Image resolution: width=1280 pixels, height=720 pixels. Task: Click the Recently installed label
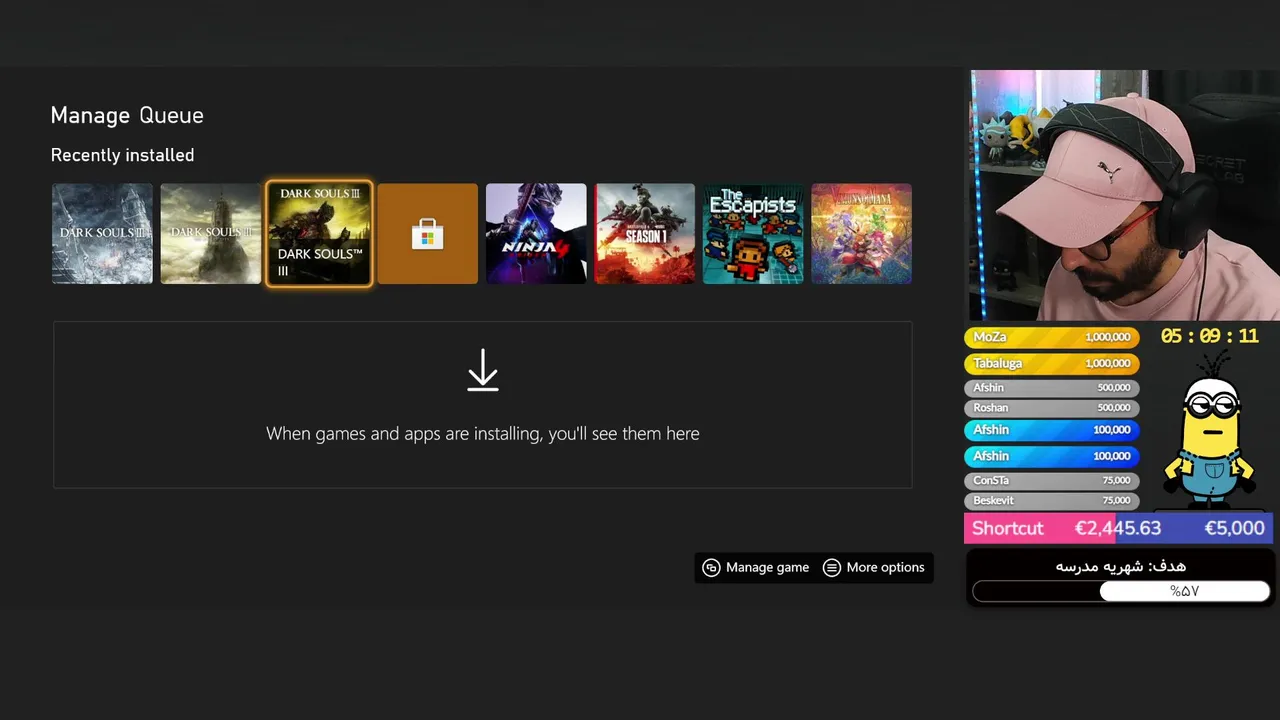point(122,155)
